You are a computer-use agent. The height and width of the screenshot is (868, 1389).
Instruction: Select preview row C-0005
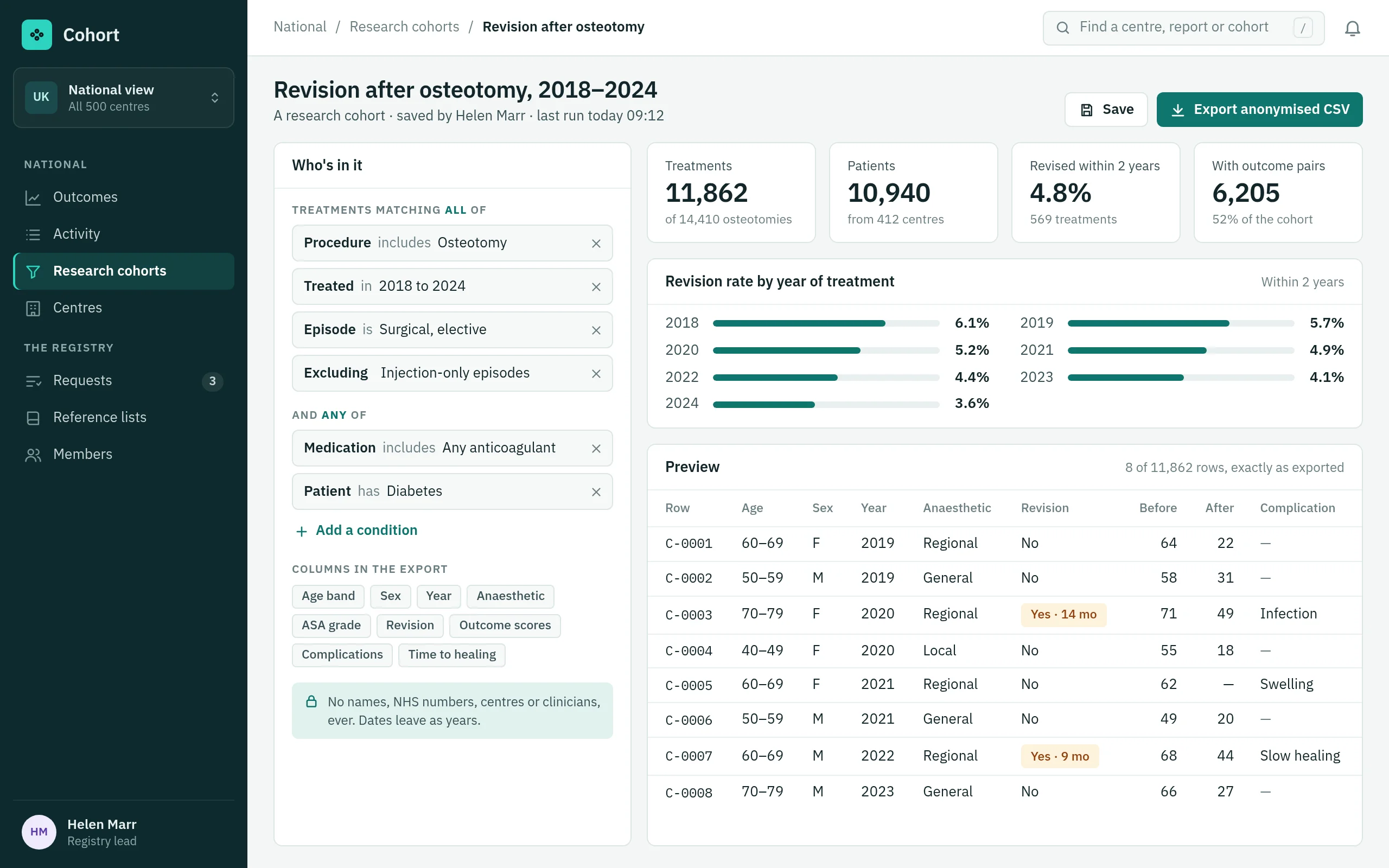coord(1004,685)
